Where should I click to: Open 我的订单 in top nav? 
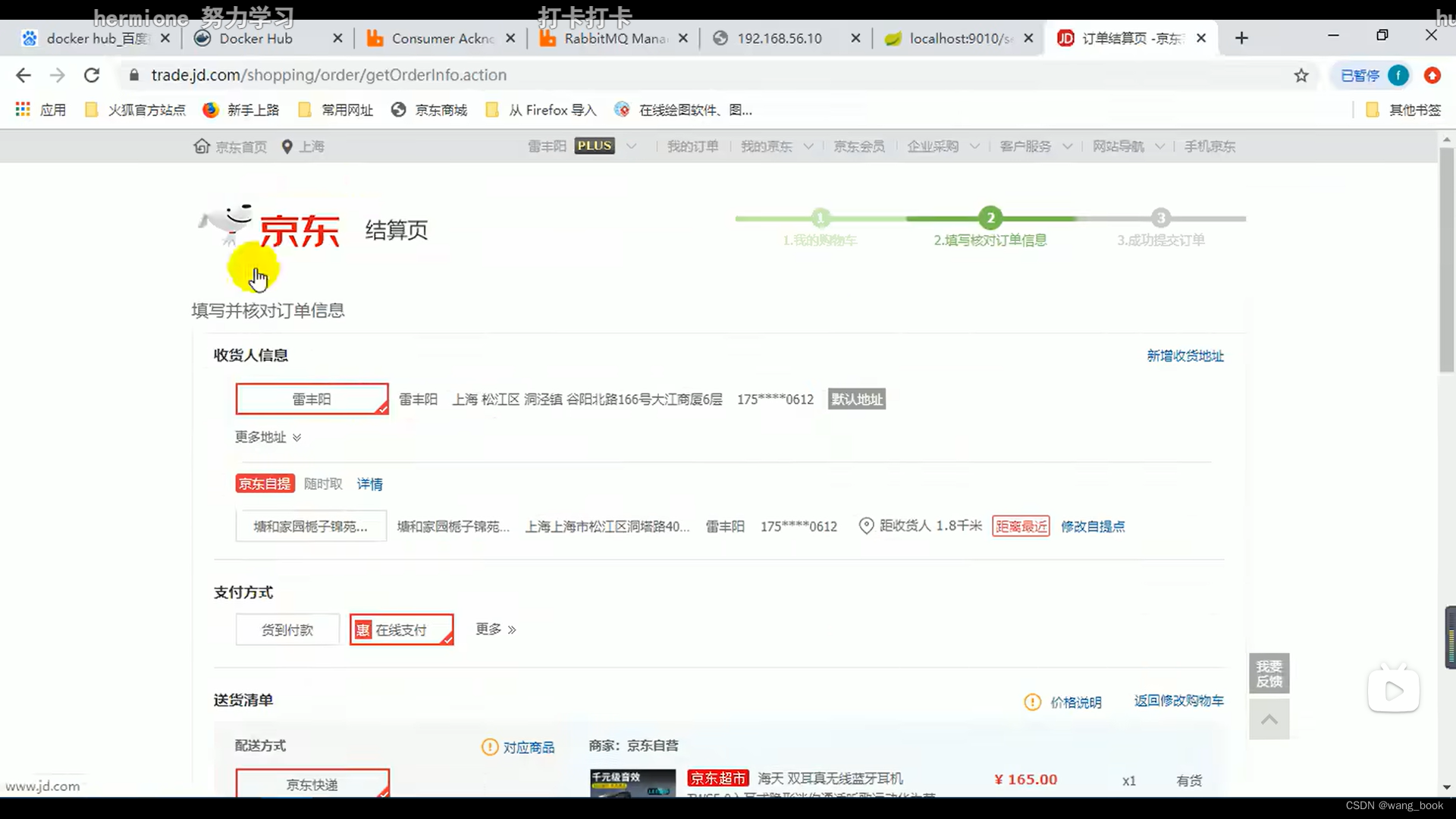[x=692, y=146]
